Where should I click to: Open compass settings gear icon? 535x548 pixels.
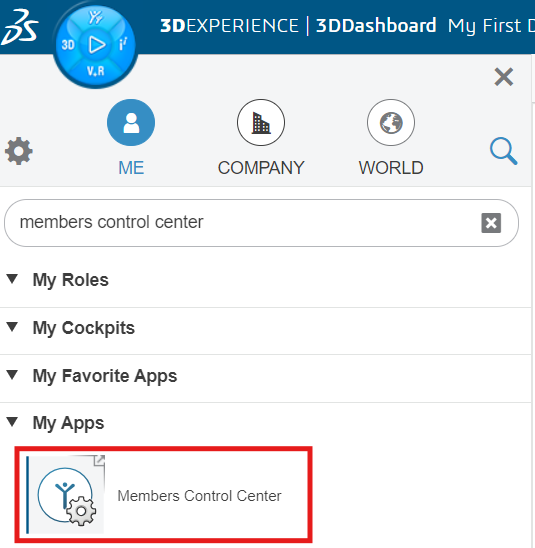point(19,151)
